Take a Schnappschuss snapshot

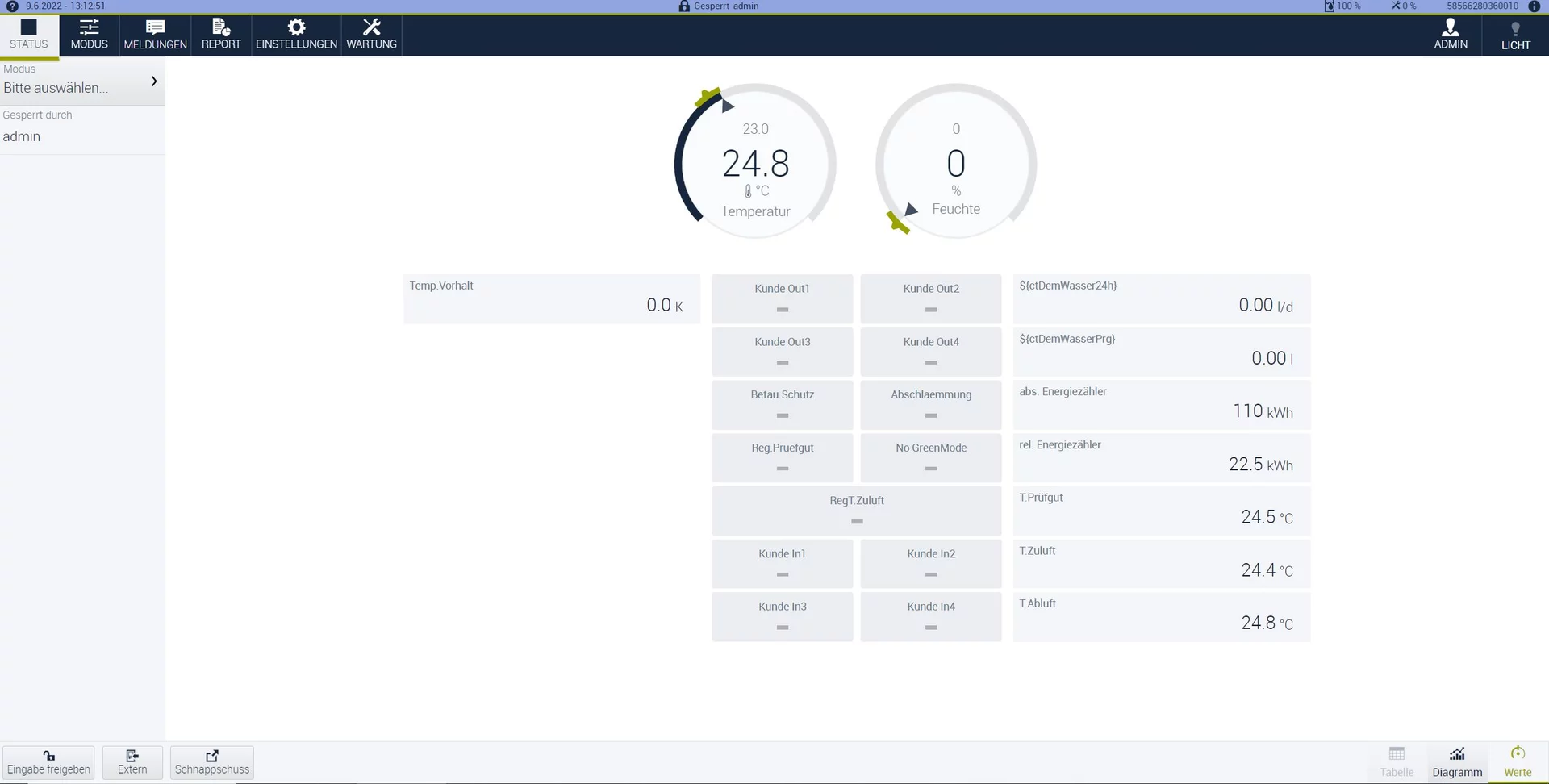tap(212, 762)
